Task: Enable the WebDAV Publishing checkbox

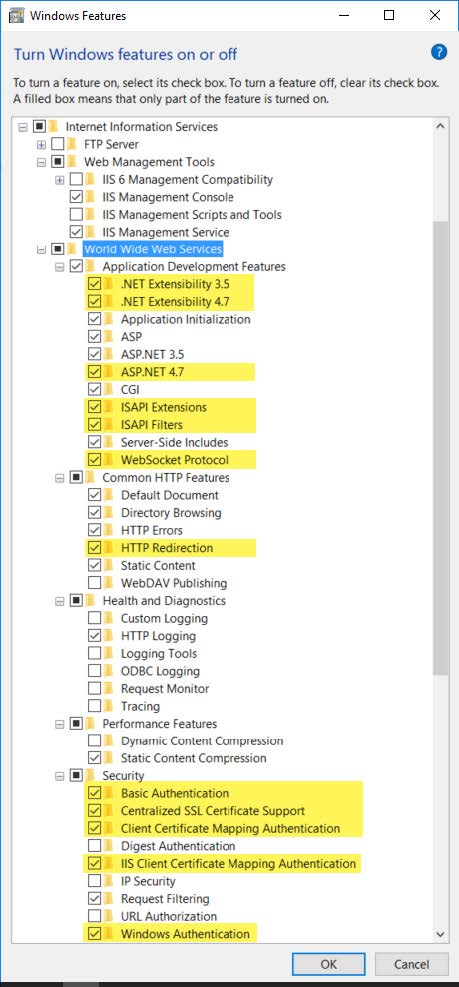Action: (x=94, y=584)
